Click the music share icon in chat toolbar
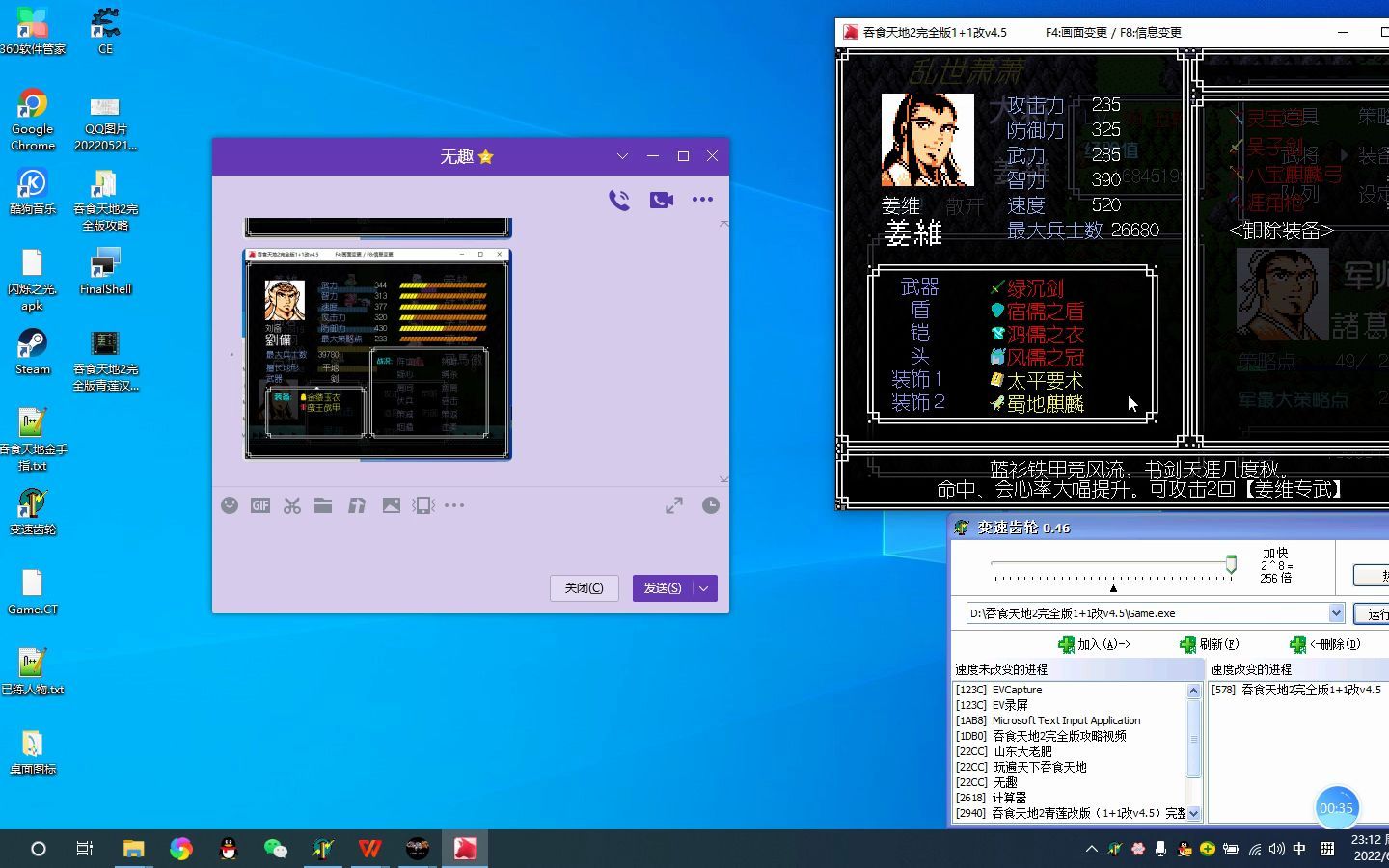 (x=357, y=505)
